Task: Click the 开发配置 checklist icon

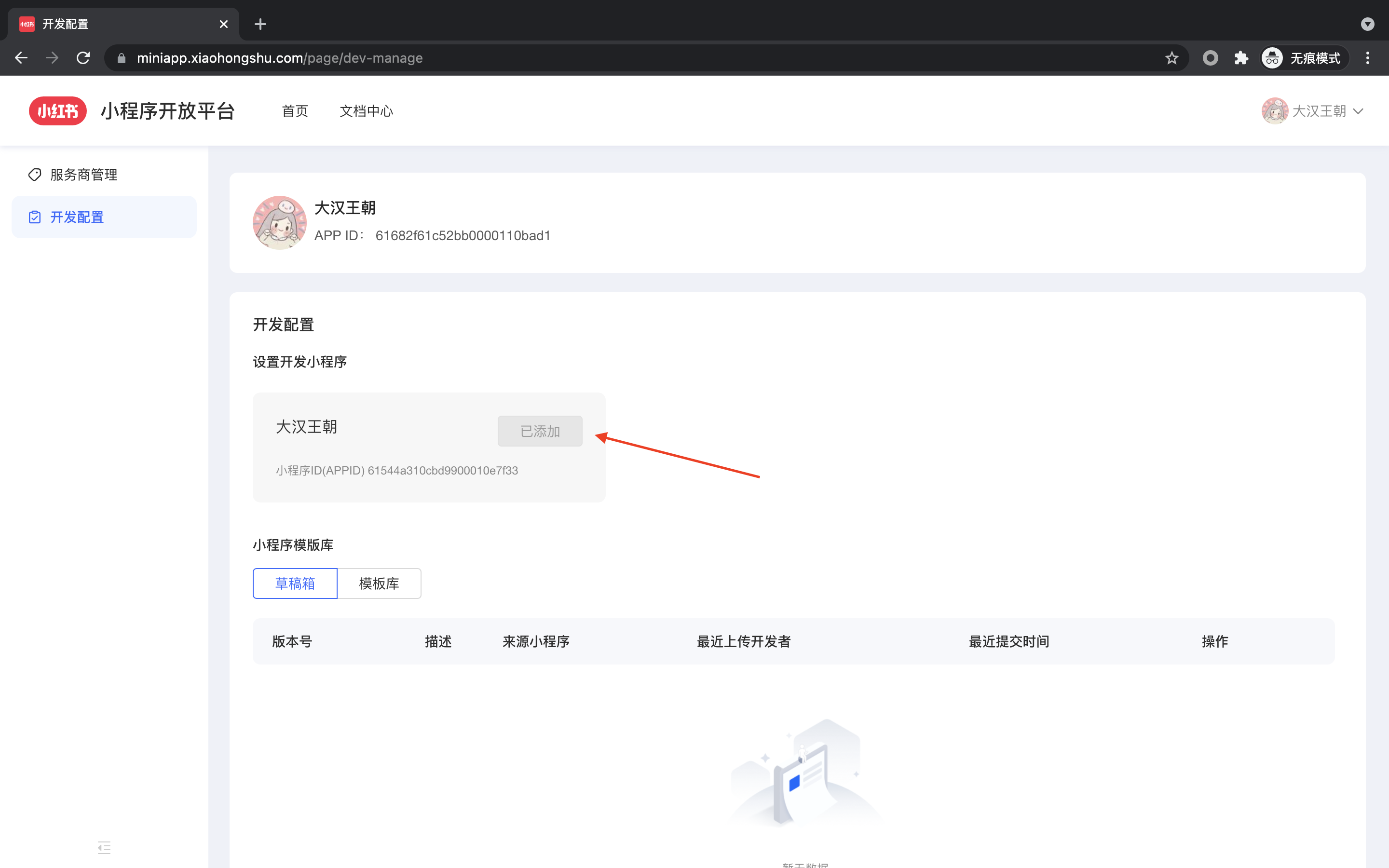Action: (35, 217)
